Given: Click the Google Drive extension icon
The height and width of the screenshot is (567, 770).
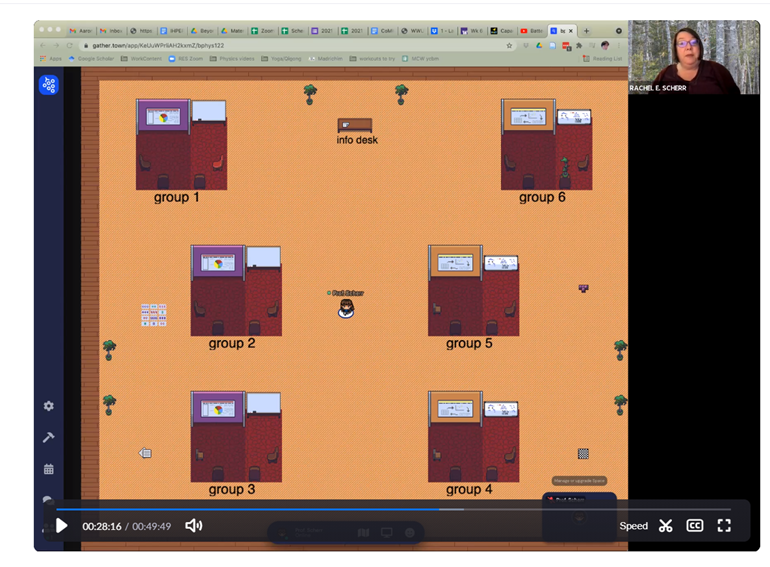Looking at the screenshot, I should tap(539, 45).
